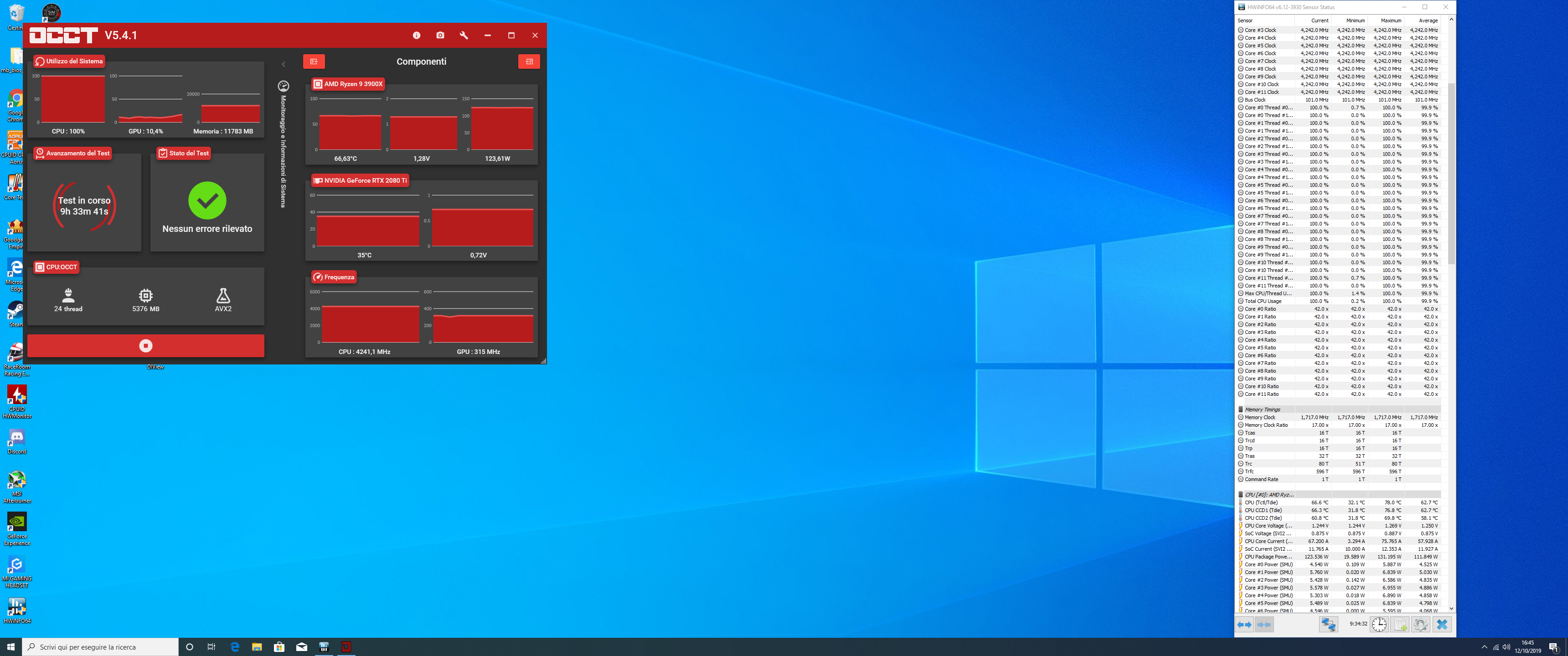Image resolution: width=1568 pixels, height=656 pixels.
Task: Click the Maximum column header in HWiNFO
Action: 1386,20
